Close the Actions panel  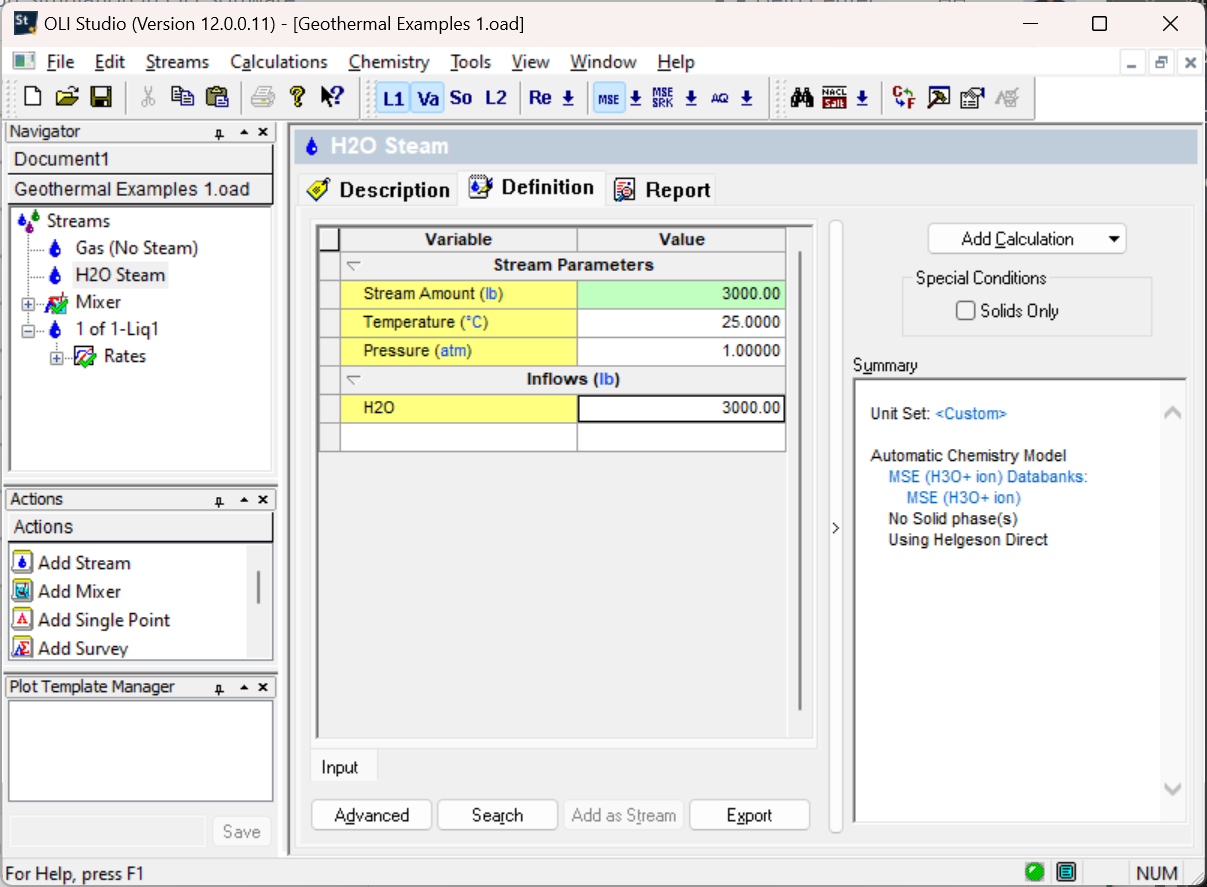point(263,500)
